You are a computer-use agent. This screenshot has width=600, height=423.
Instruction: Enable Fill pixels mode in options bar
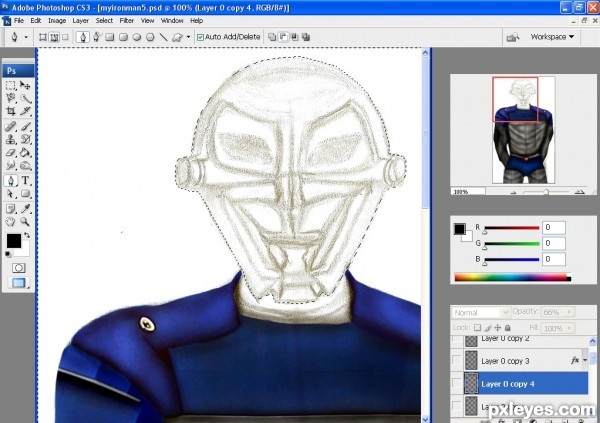pos(65,37)
